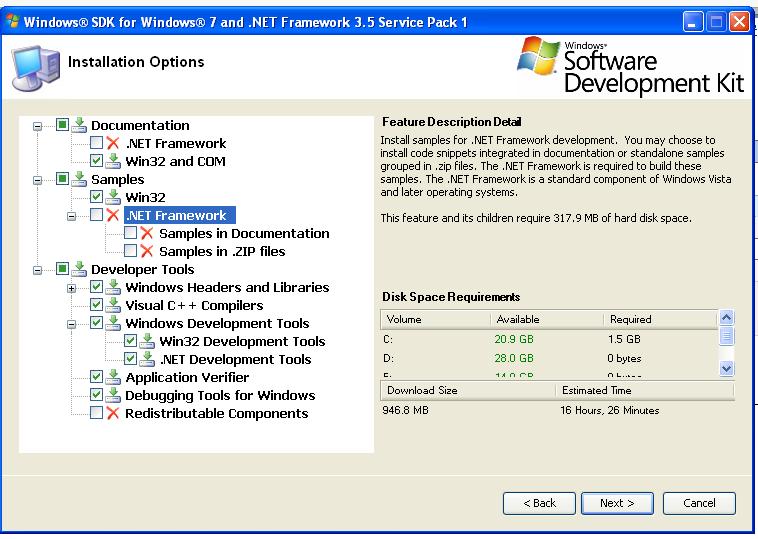Click the install icon beside Debugging Tools for Windows

tap(113, 395)
